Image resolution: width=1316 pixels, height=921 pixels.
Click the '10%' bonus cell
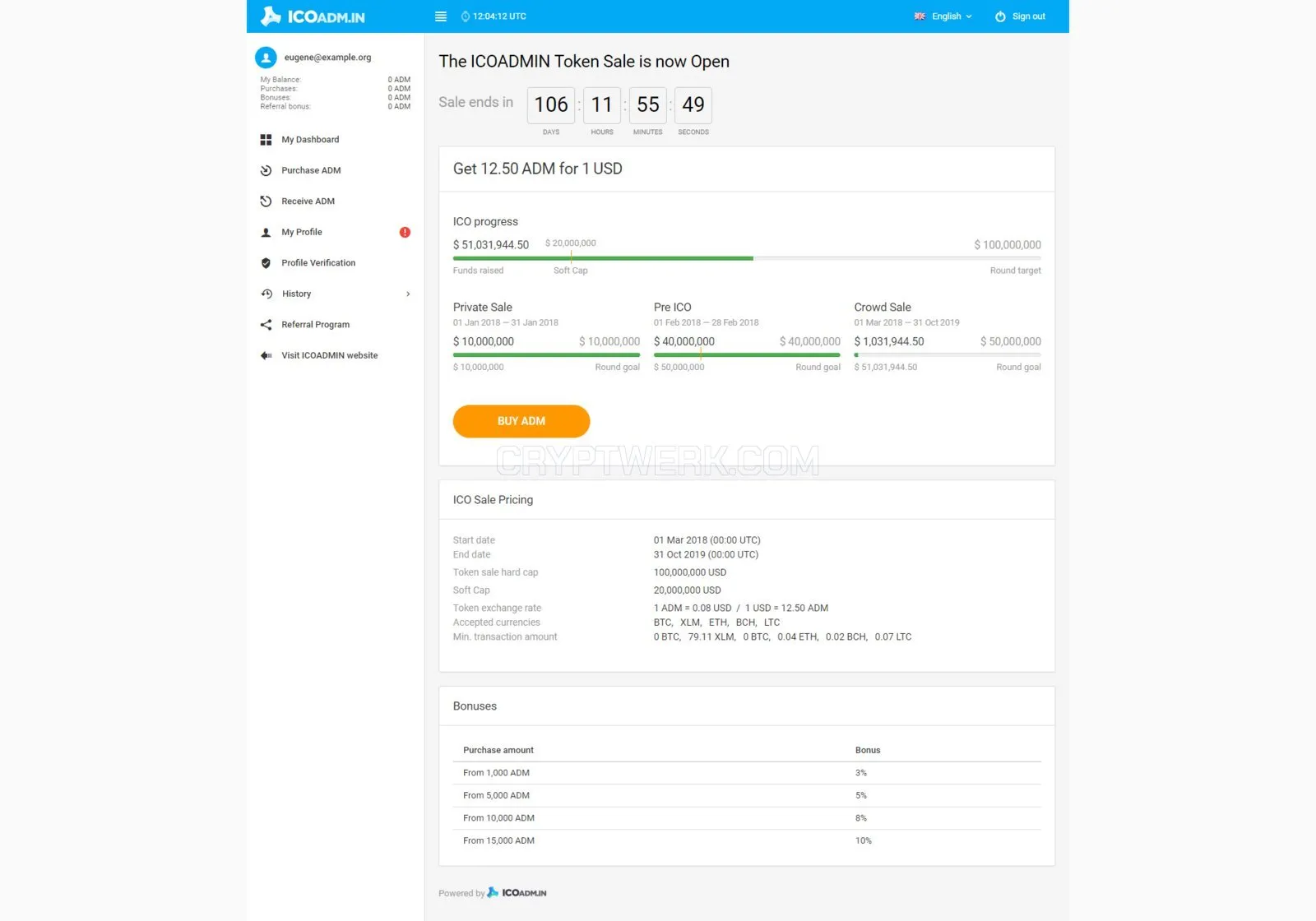863,840
